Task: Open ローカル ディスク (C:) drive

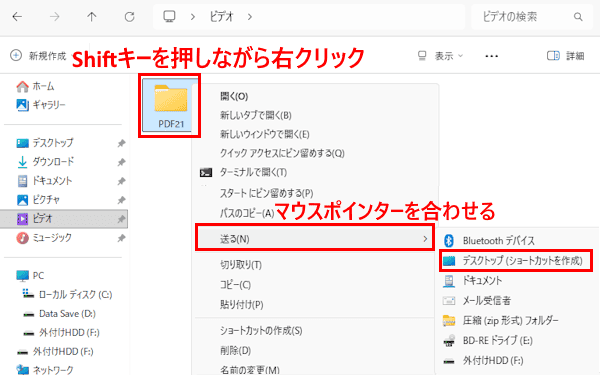Action: click(x=67, y=295)
